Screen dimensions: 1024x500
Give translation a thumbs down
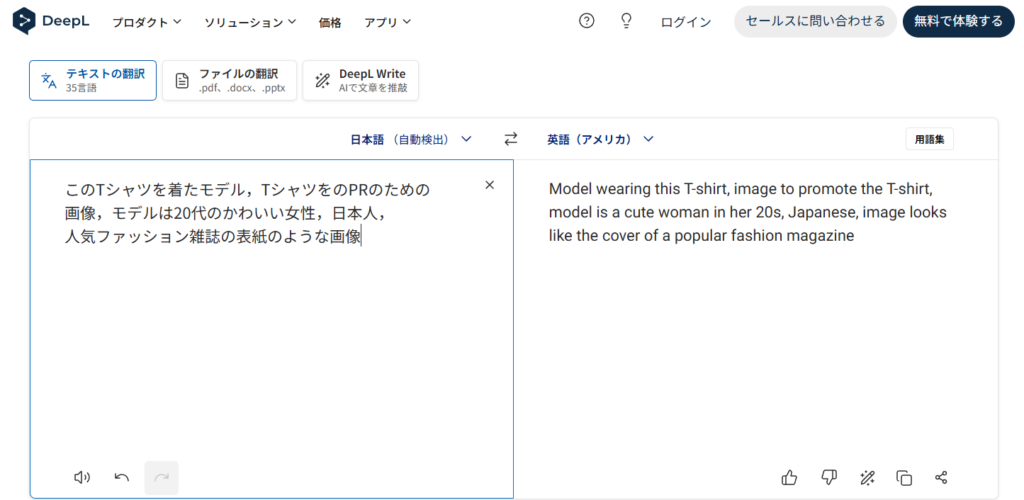[x=828, y=477]
